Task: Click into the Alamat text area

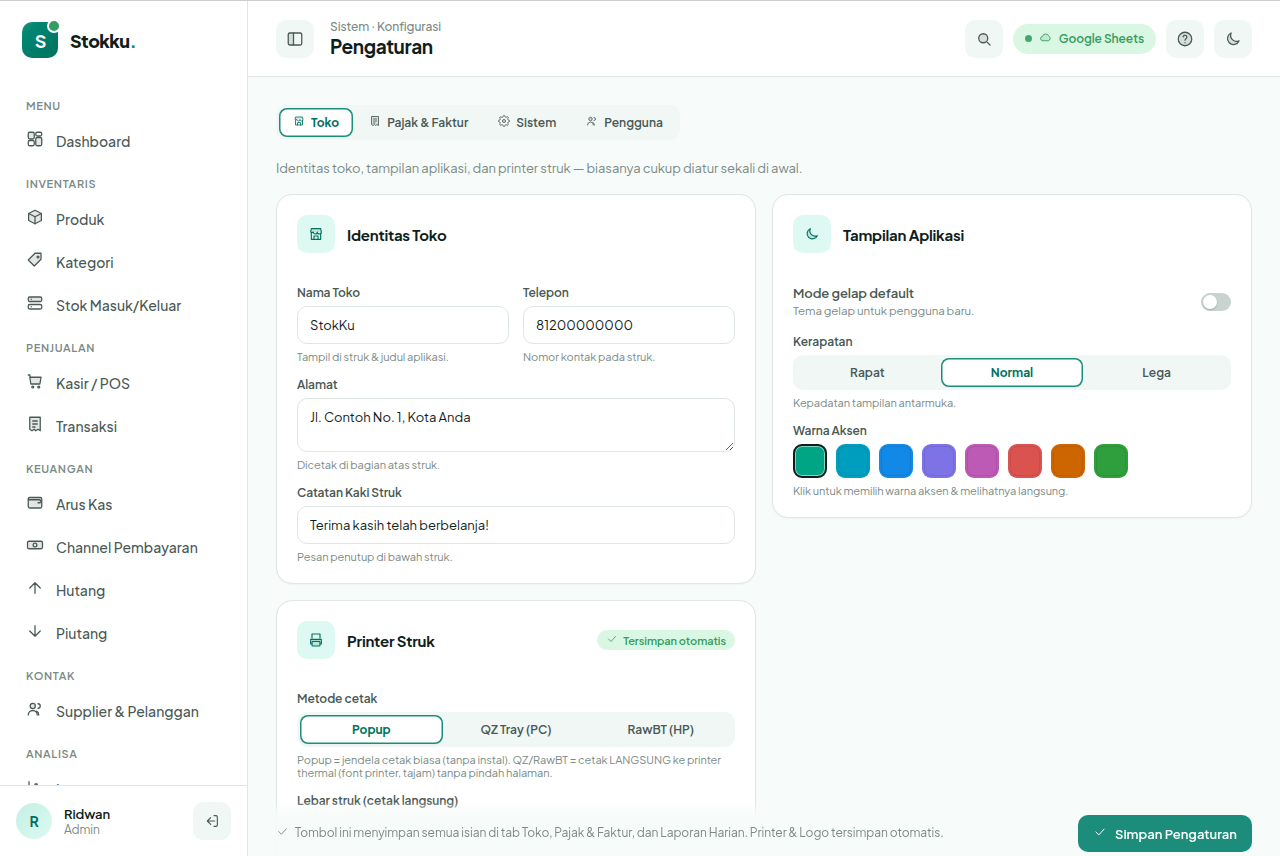Action: [x=516, y=425]
